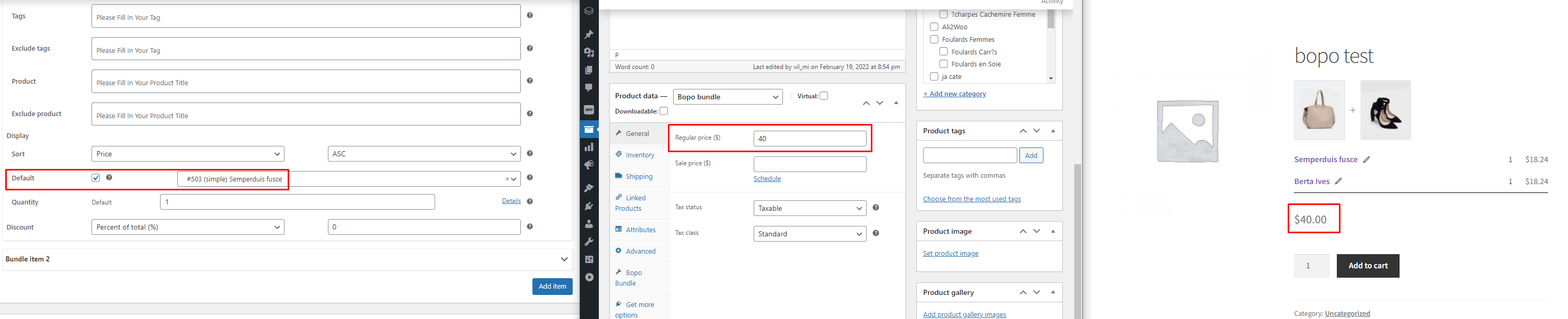Open Discount Percent of total dropdown
This screenshot has height=319, width=1568.
[x=187, y=227]
